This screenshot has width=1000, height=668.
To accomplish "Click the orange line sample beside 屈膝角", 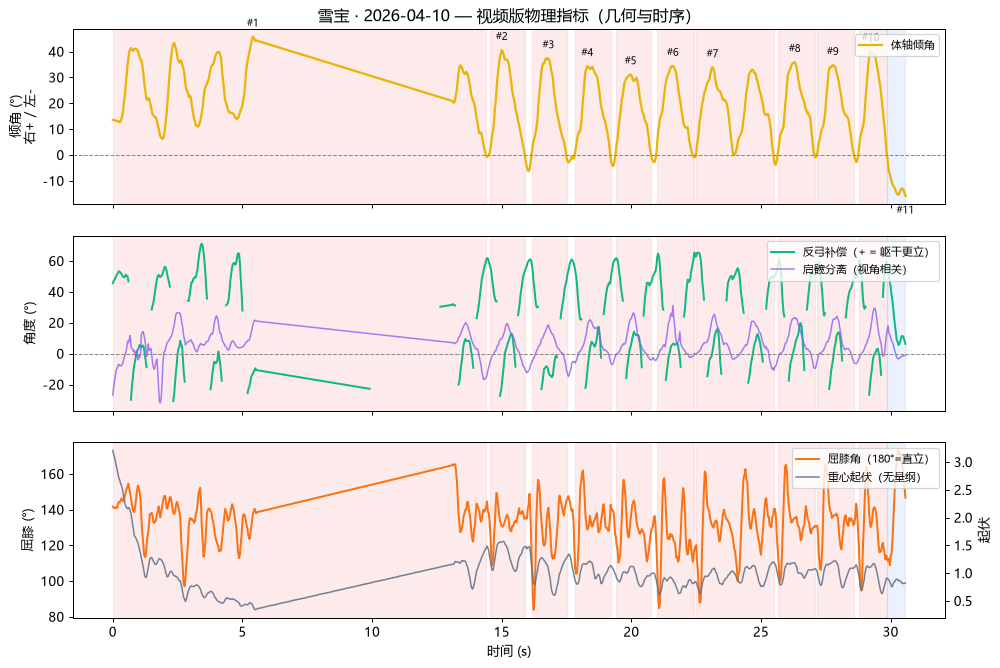I will pyautogui.click(x=807, y=459).
